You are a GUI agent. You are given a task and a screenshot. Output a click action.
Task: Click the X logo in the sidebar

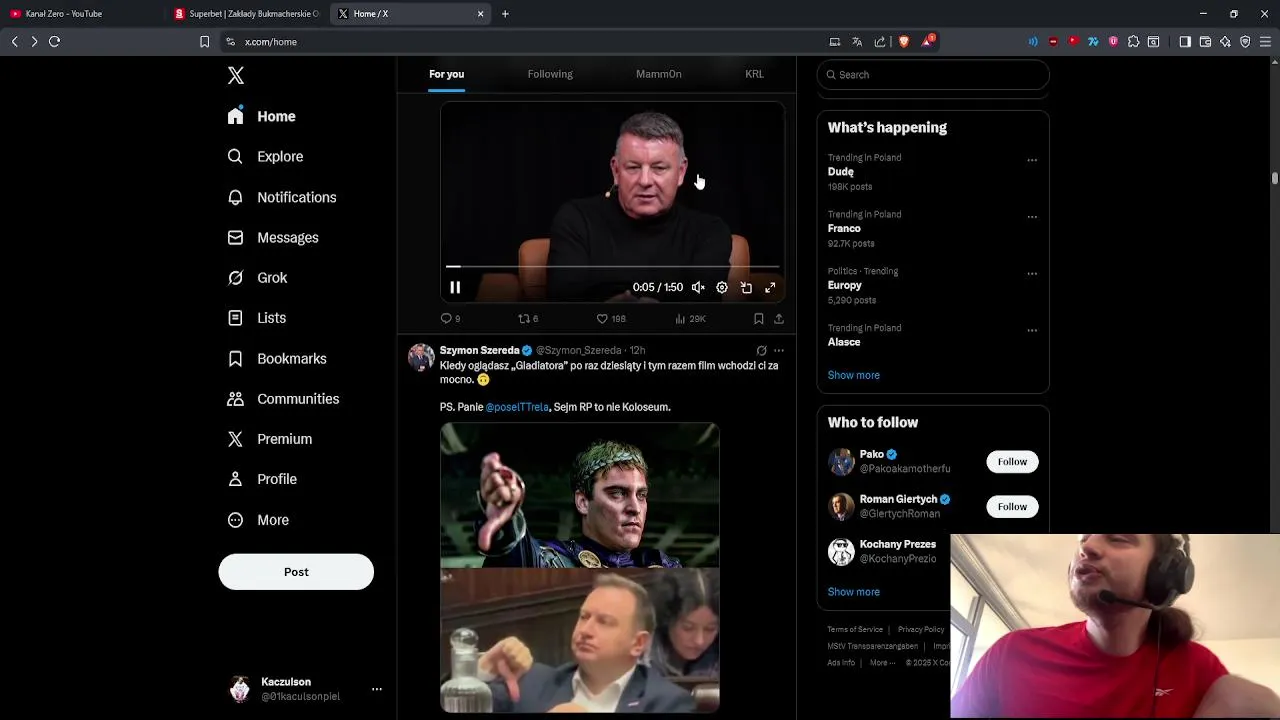[x=236, y=76]
